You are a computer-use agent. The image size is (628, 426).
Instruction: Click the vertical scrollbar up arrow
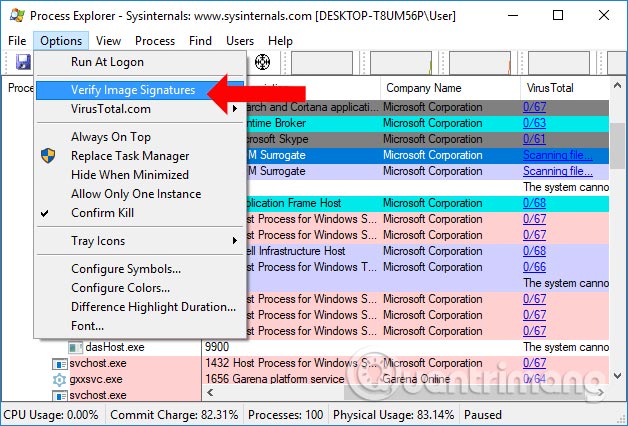coord(617,85)
